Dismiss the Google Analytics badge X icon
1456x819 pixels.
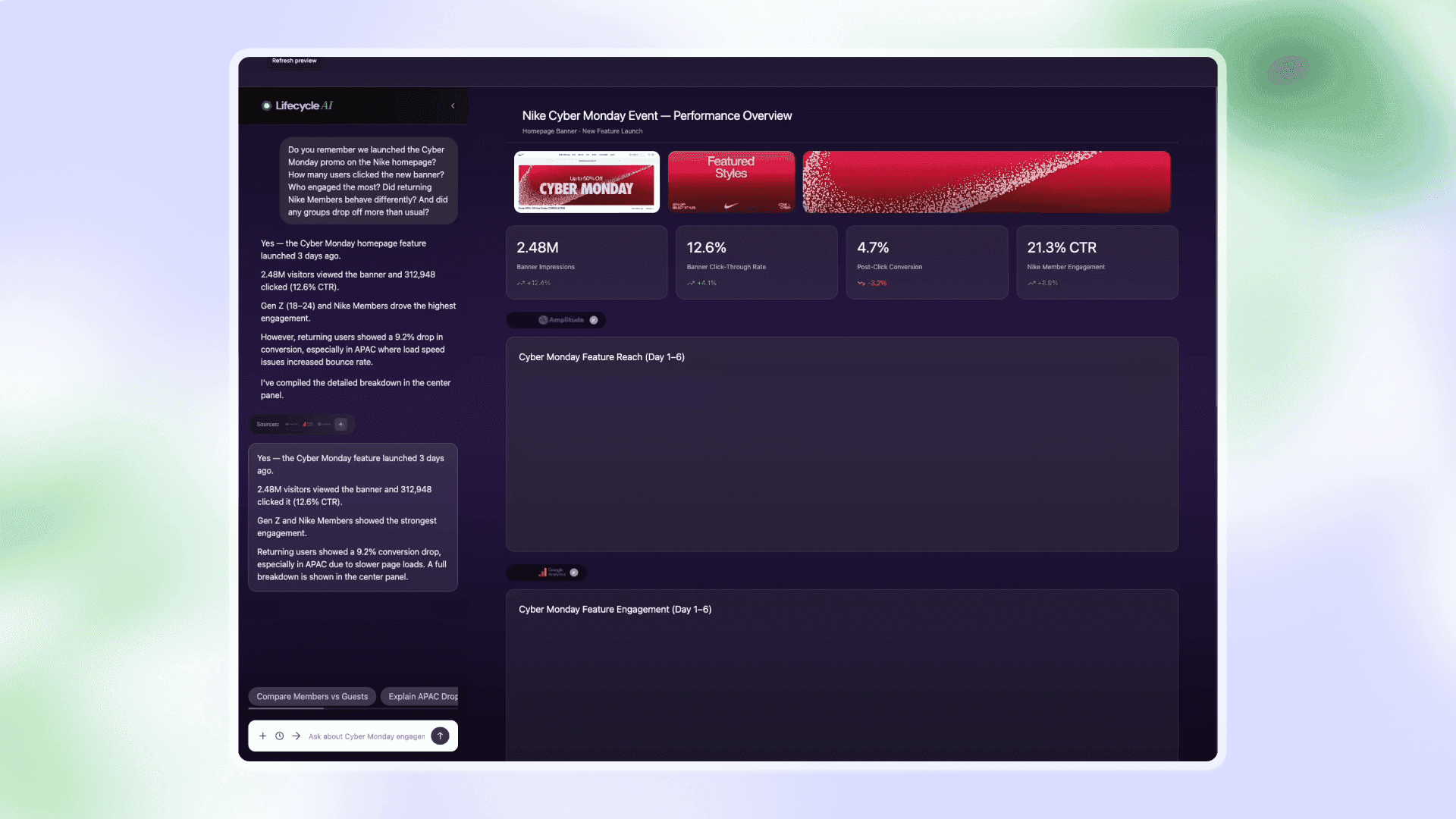coord(574,573)
